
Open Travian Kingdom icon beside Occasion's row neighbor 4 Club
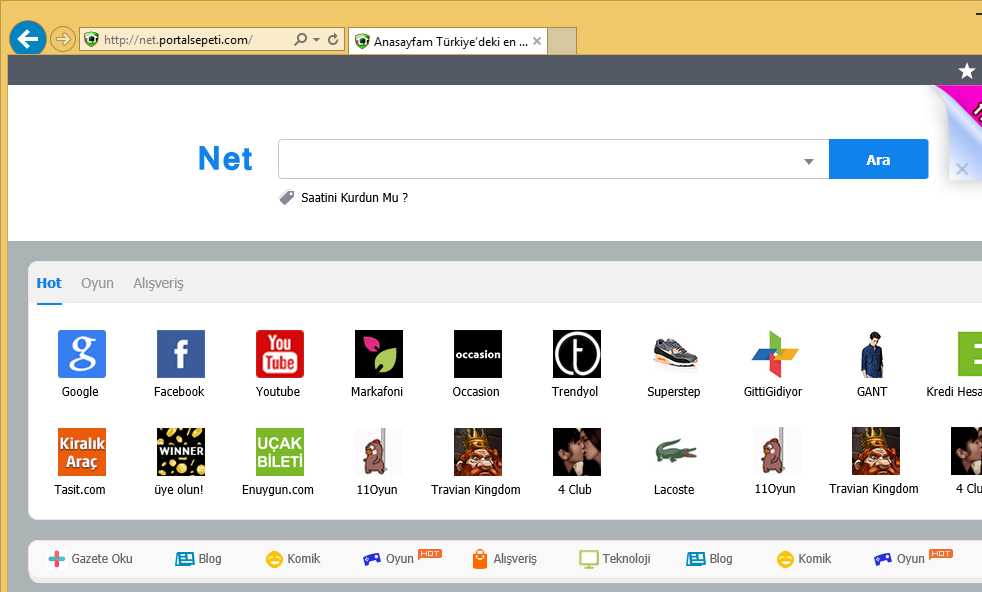pos(477,452)
